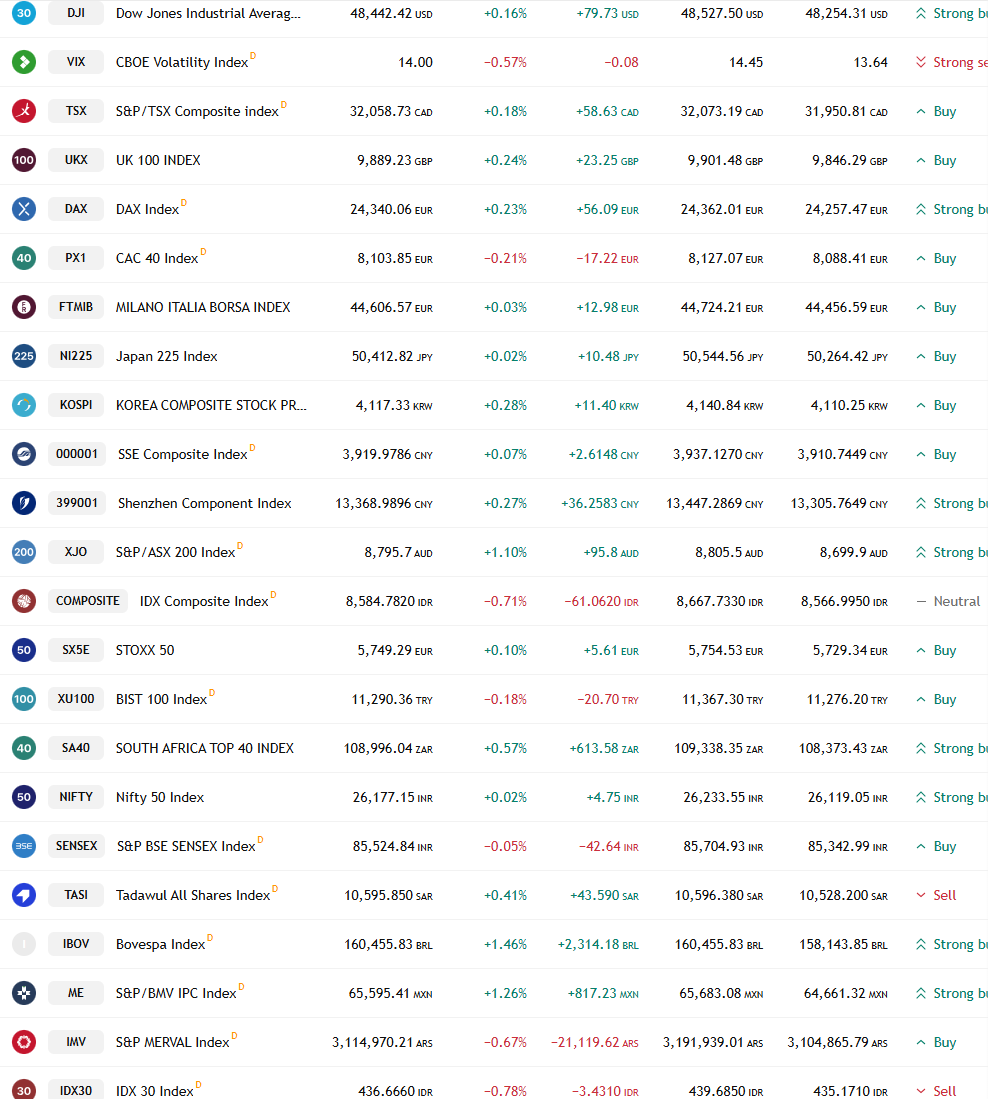Click the -0.71% change for IDX Composite

[x=505, y=601]
